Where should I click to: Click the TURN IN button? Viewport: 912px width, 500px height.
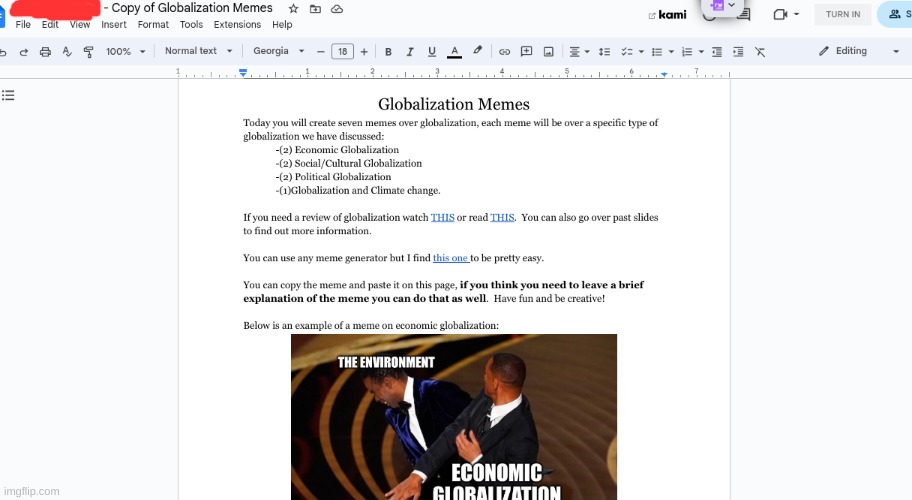coord(843,15)
